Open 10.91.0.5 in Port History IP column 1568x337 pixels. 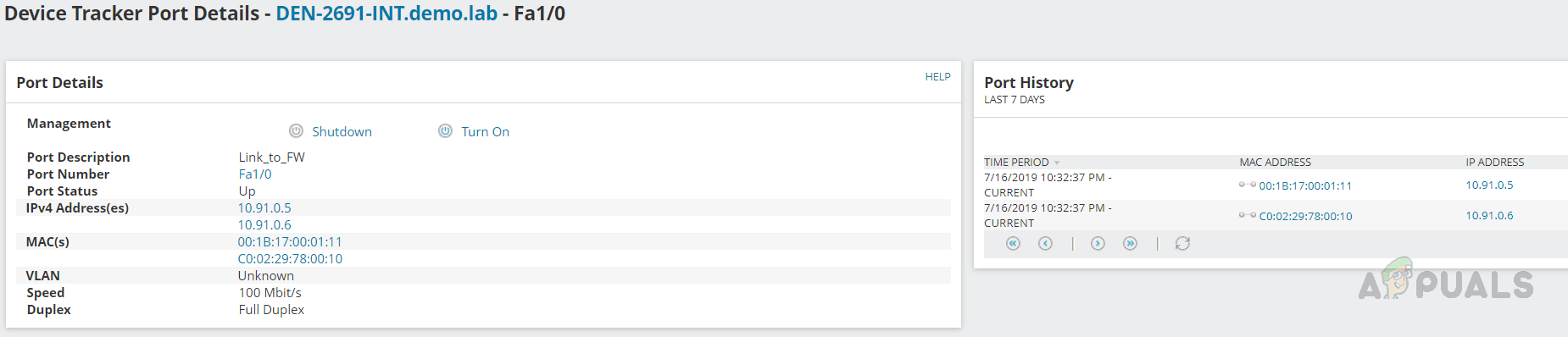[x=1489, y=185]
